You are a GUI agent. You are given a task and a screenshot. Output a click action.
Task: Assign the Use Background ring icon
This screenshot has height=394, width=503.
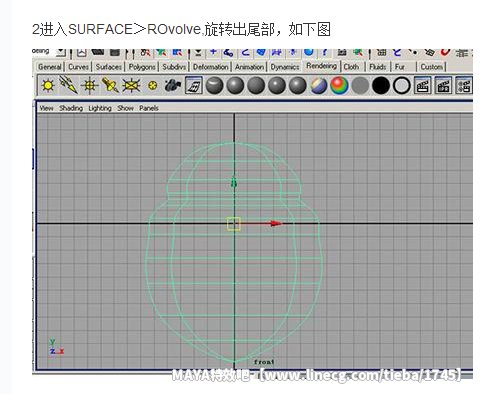[x=402, y=85]
